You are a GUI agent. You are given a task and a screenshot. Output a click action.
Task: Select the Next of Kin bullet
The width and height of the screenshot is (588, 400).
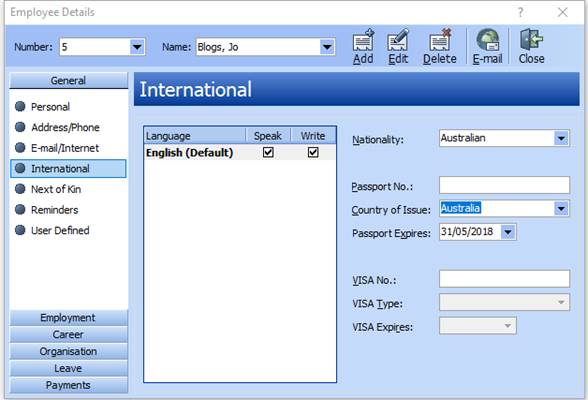click(20, 189)
